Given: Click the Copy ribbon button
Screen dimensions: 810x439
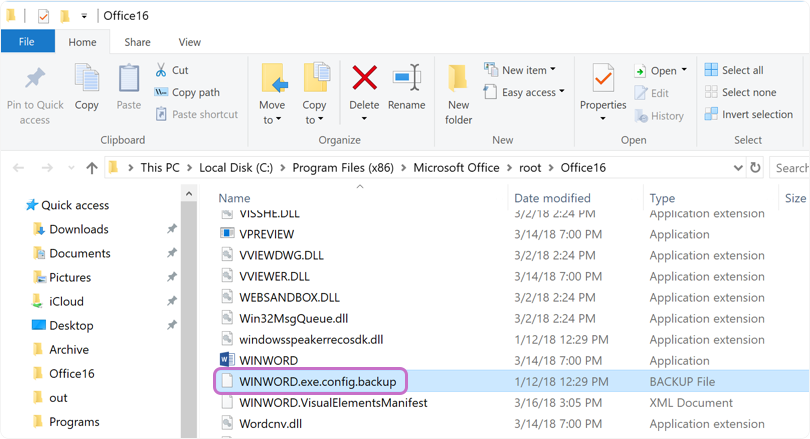Looking at the screenshot, I should tap(87, 87).
